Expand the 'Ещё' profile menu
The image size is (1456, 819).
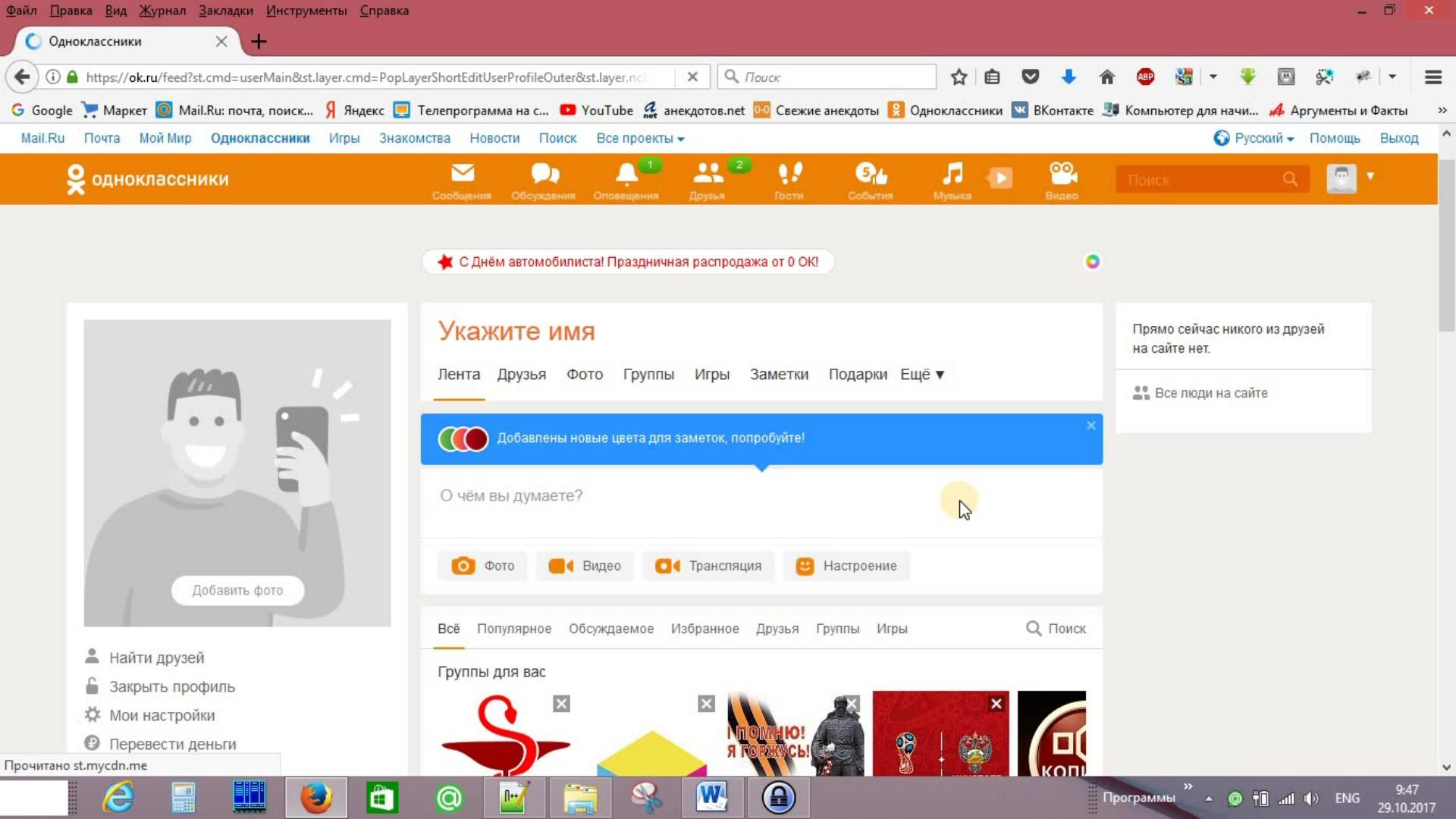pyautogui.click(x=921, y=375)
